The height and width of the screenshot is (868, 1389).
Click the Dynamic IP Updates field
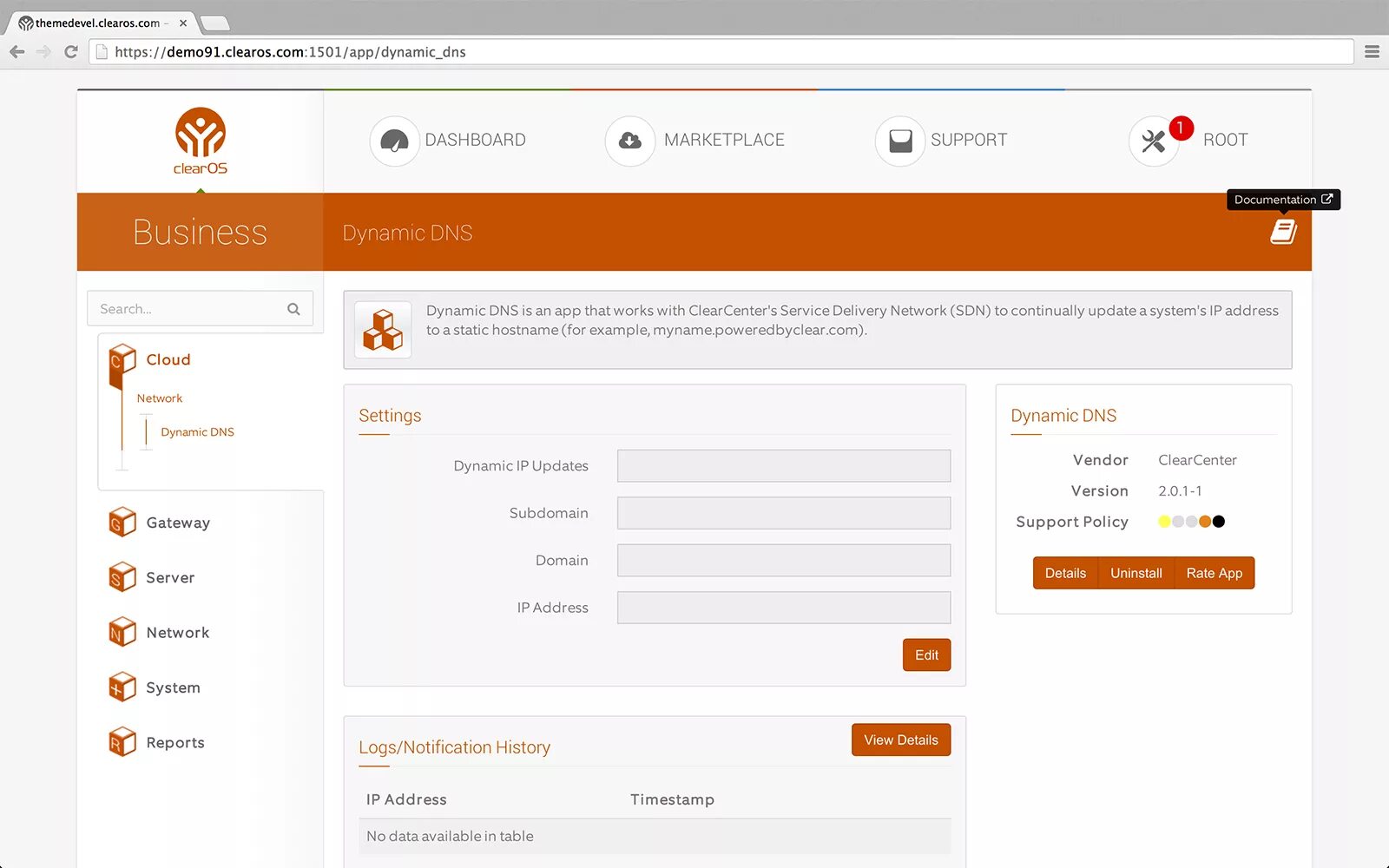784,466
